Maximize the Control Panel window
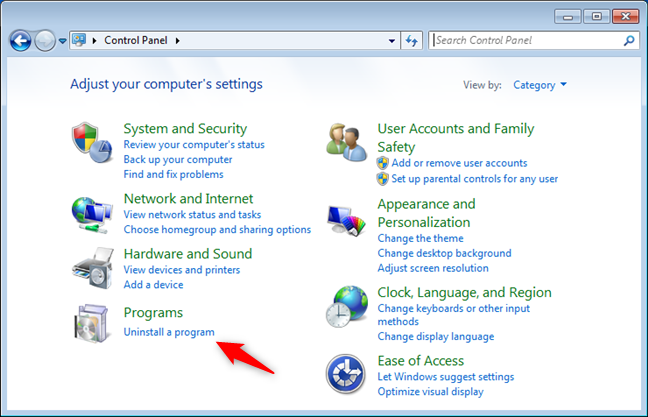The image size is (648, 417). pyautogui.click(x=596, y=17)
